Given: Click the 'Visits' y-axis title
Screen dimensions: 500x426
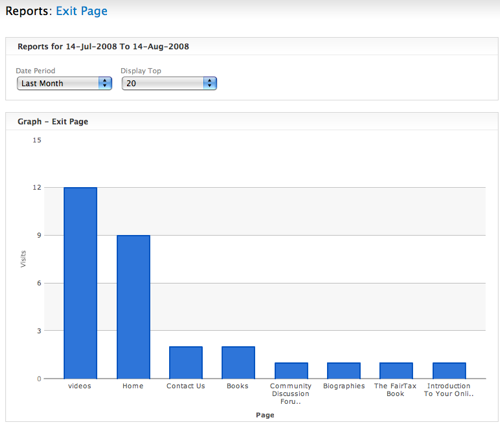Looking at the screenshot, I should [23, 259].
